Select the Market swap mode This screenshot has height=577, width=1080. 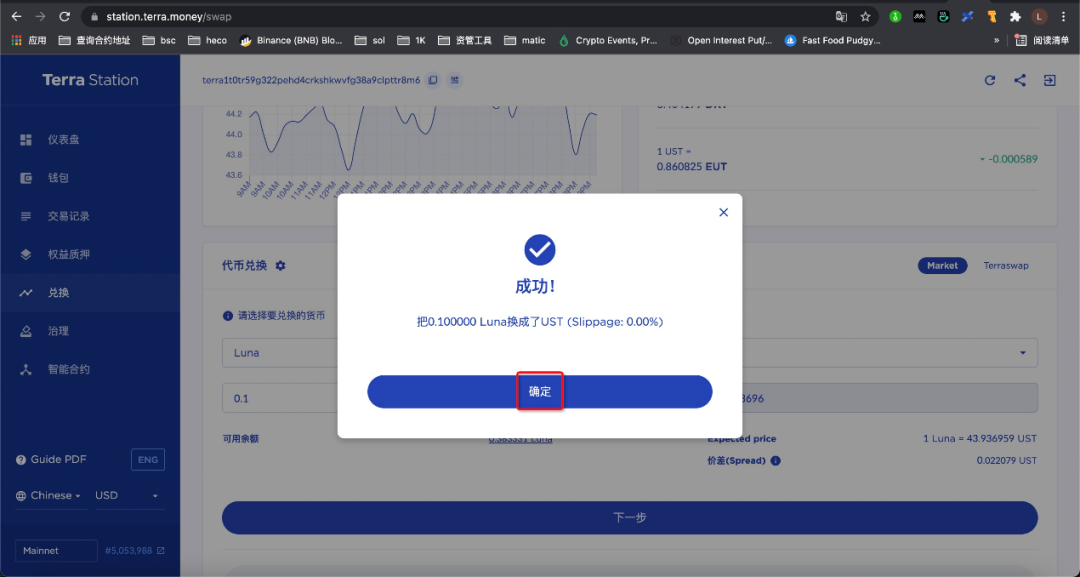pos(942,265)
